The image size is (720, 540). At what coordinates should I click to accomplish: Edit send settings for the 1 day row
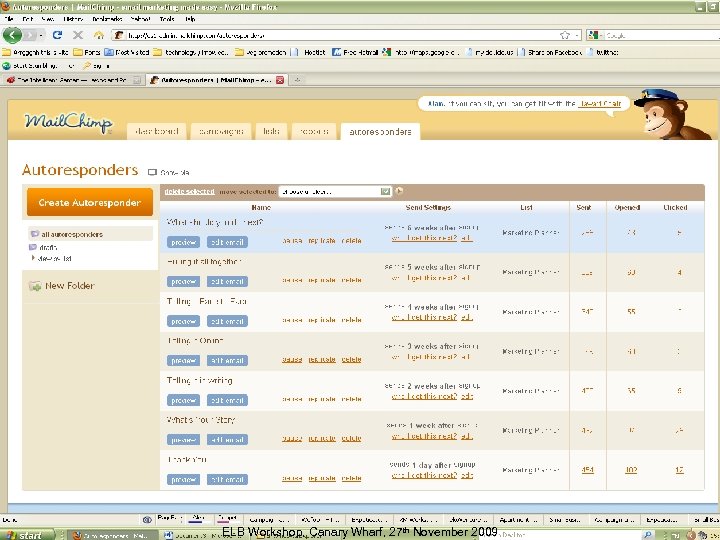[x=467, y=475]
